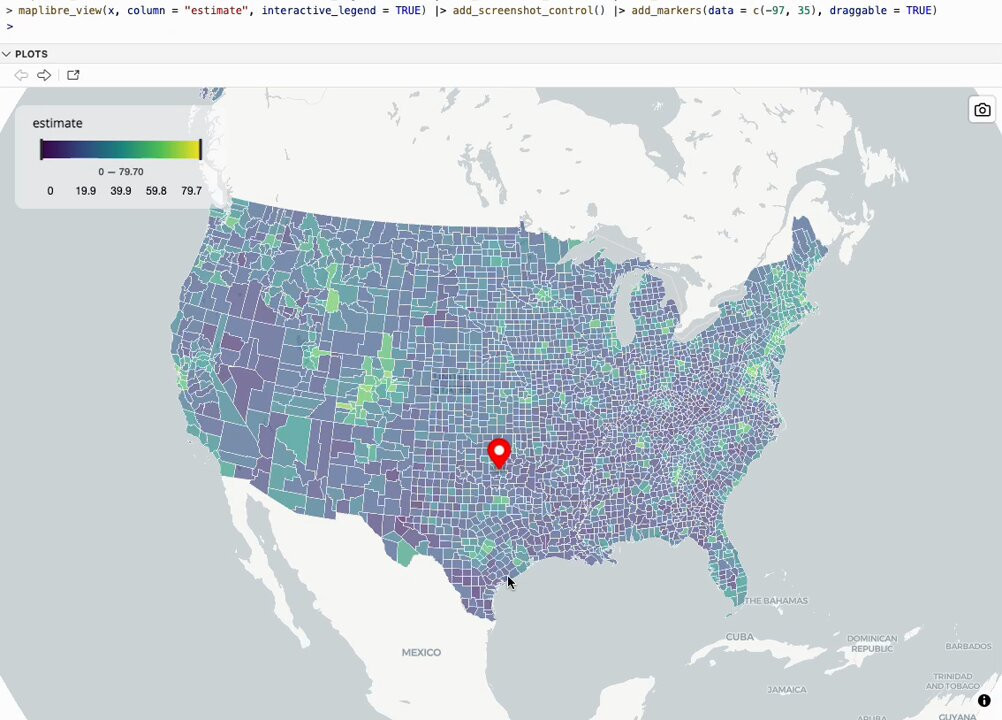The width and height of the screenshot is (1002, 720).
Task: Click the TRINIDAD AND TOBAGO map label
Action: 953,681
